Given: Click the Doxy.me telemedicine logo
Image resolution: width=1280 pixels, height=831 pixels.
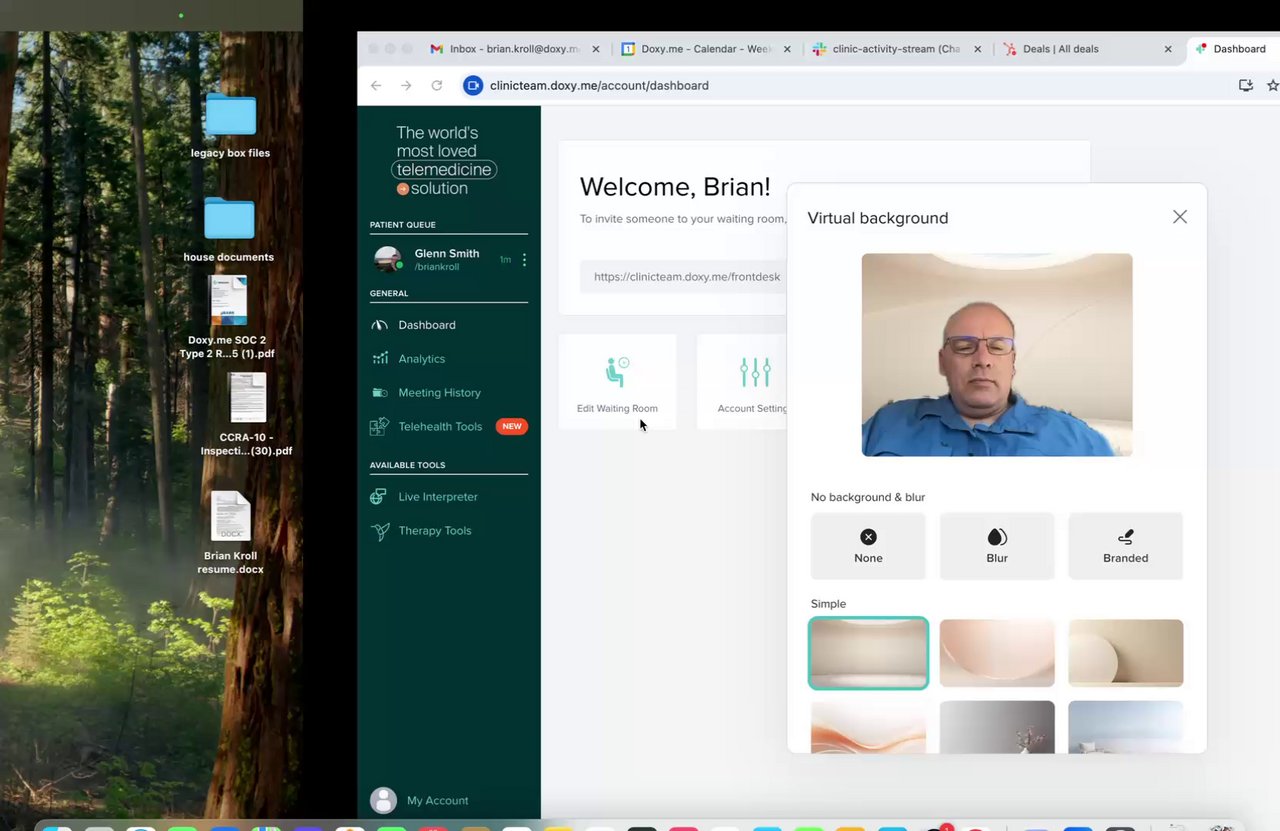Looking at the screenshot, I should pos(444,160).
